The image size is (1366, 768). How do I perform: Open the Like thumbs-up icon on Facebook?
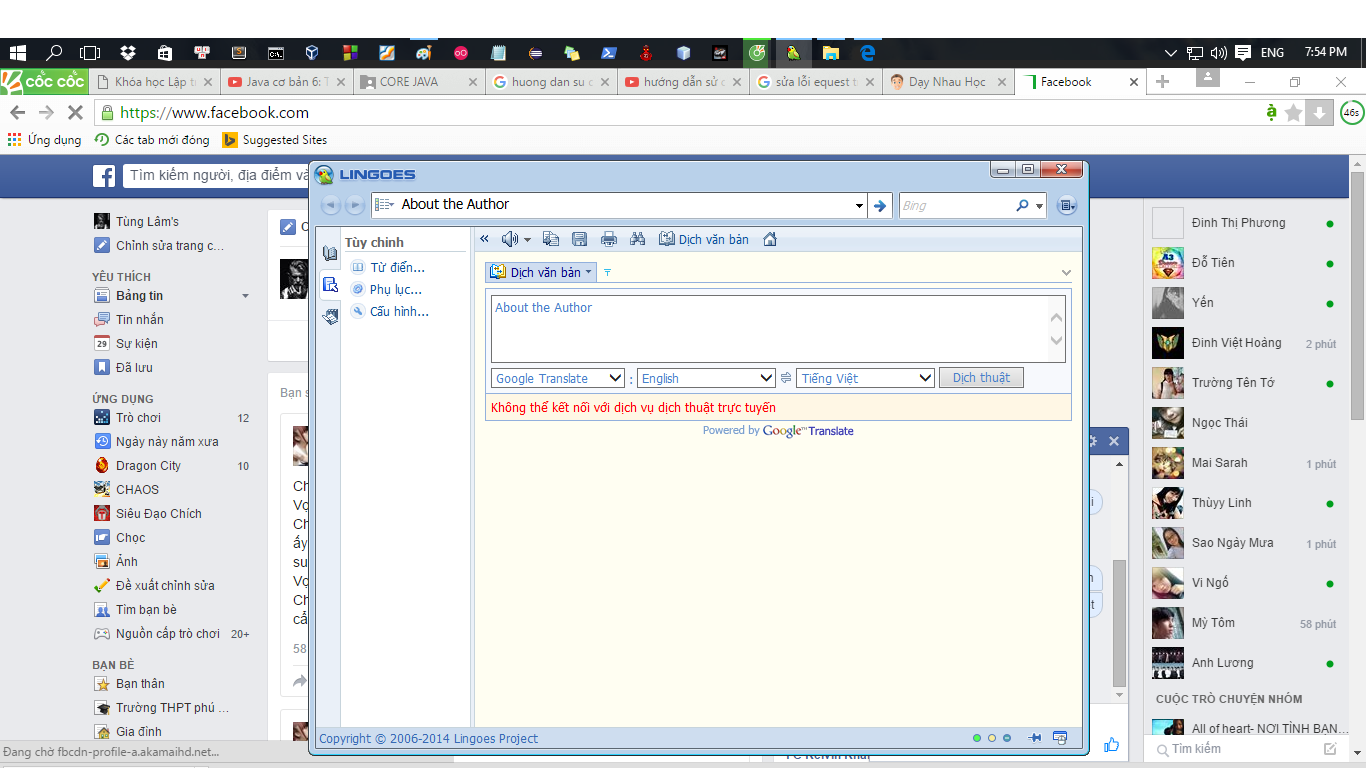[x=1112, y=744]
